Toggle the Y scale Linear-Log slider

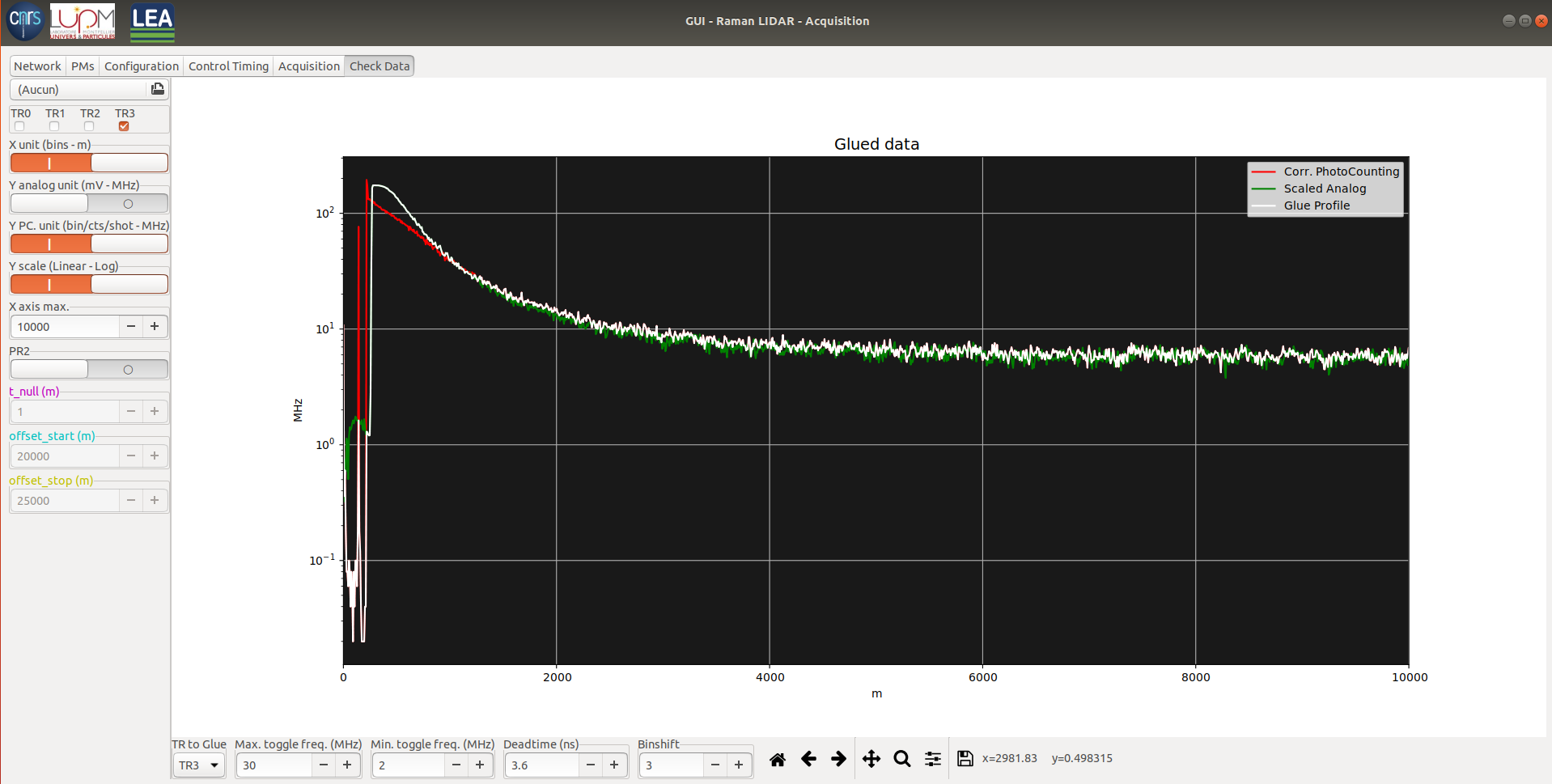click(x=89, y=285)
